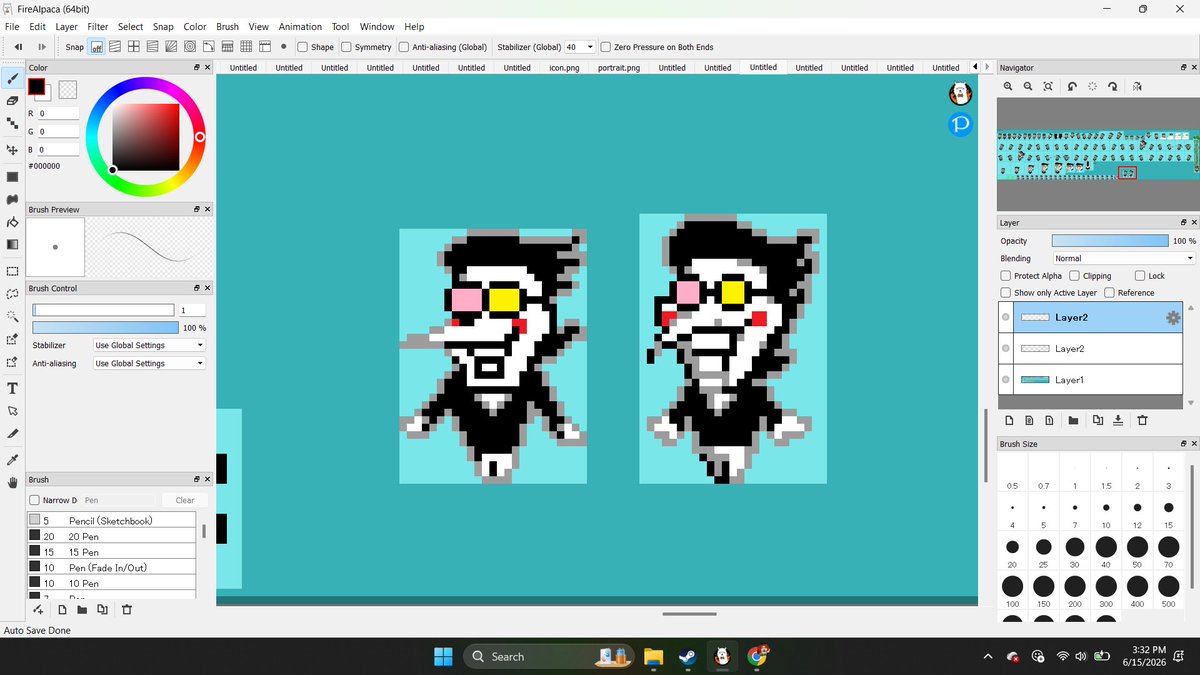This screenshot has height=675, width=1200.
Task: Flip the view in Navigator
Action: pos(1136,87)
